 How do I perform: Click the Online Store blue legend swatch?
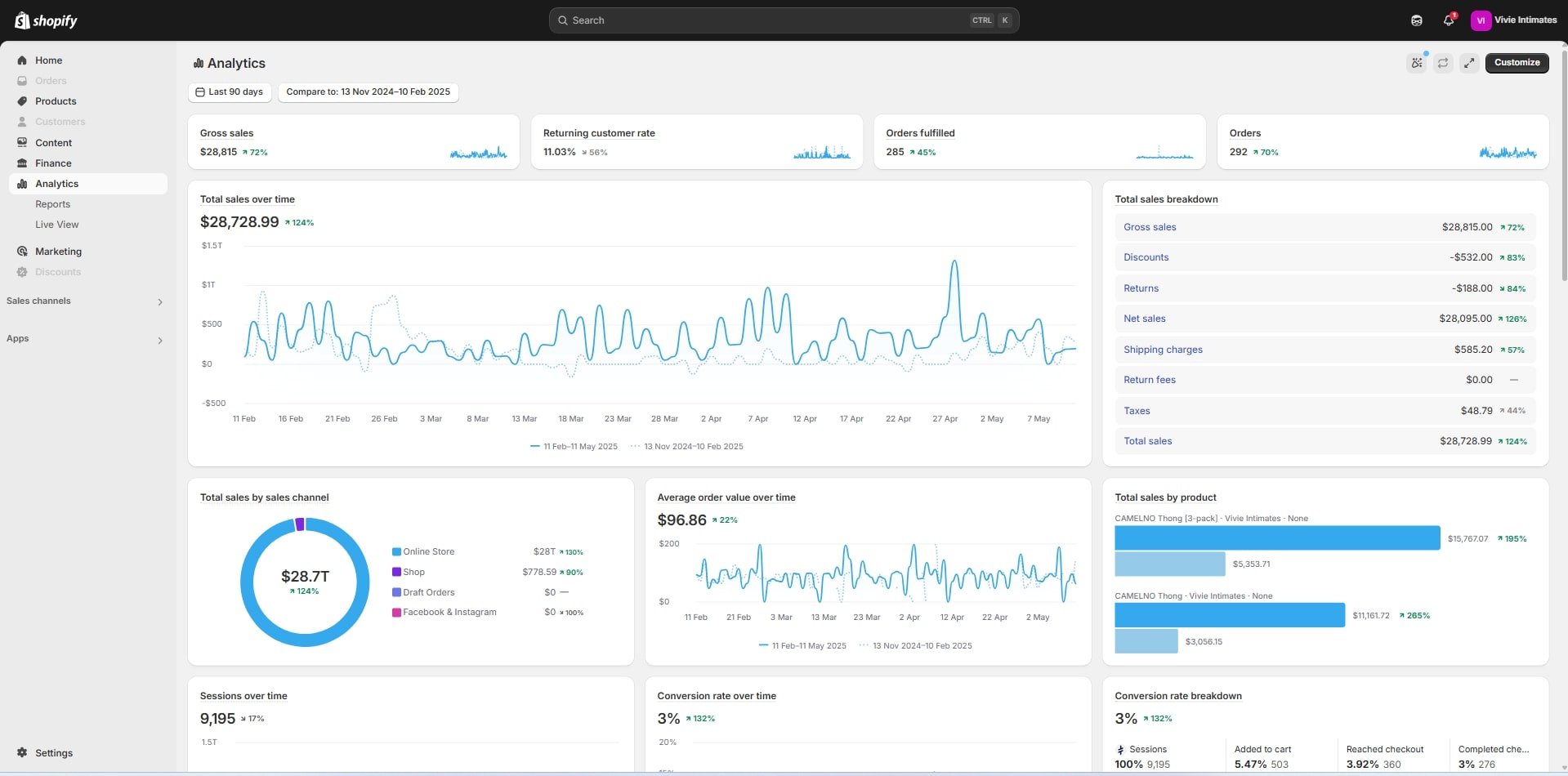tap(396, 552)
